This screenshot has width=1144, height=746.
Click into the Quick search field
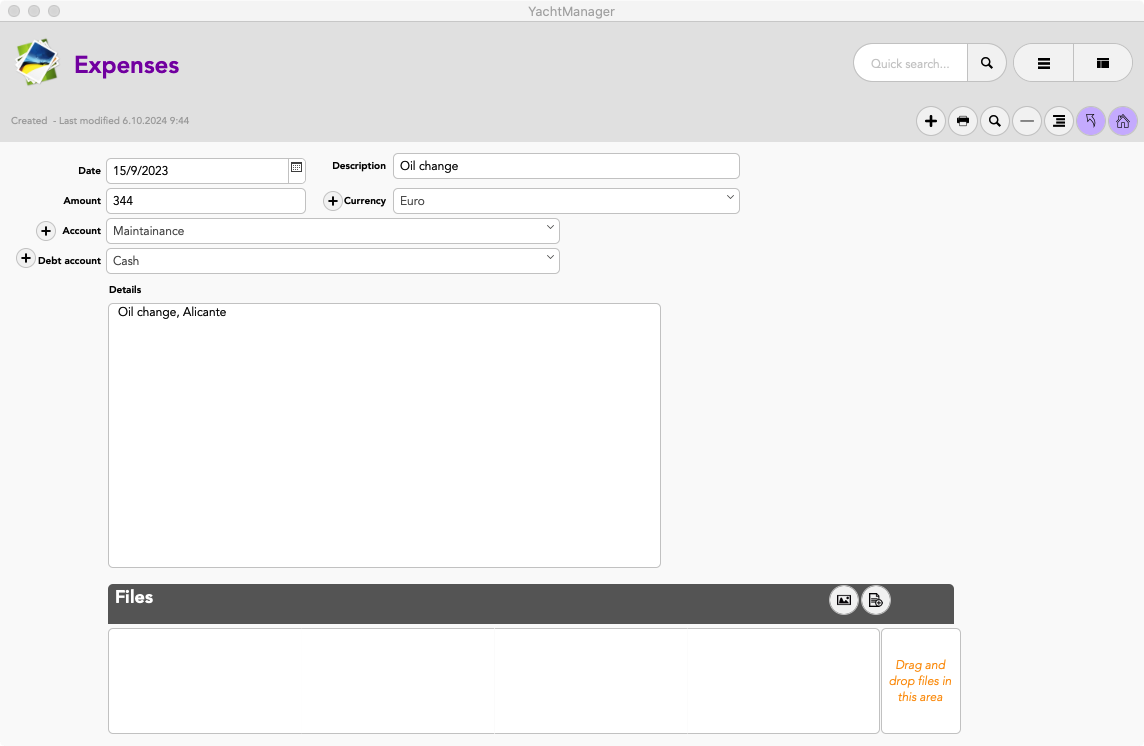tap(910, 63)
